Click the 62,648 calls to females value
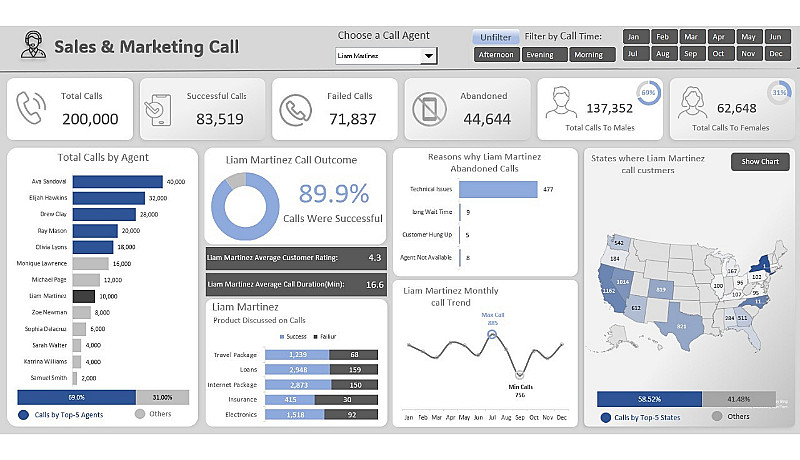 (736, 108)
